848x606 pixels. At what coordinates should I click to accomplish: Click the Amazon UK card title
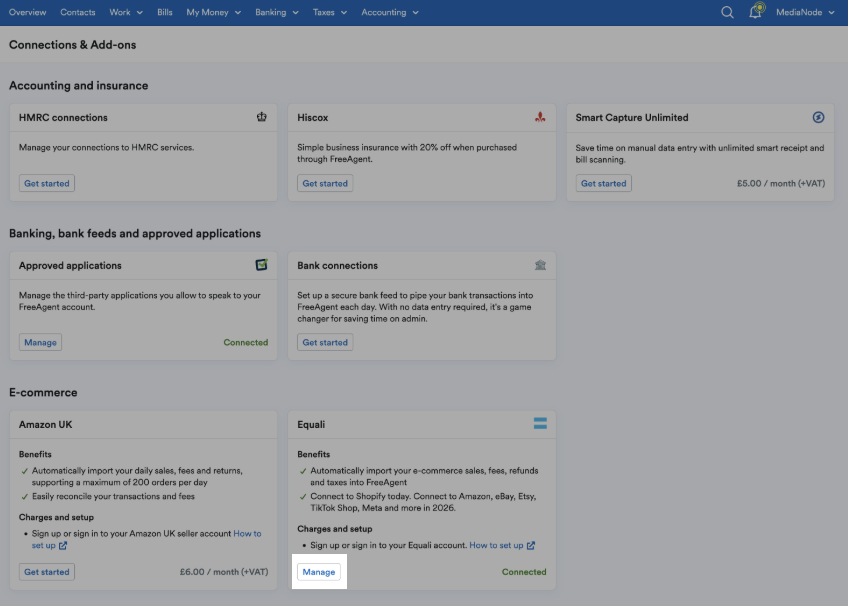(45, 424)
